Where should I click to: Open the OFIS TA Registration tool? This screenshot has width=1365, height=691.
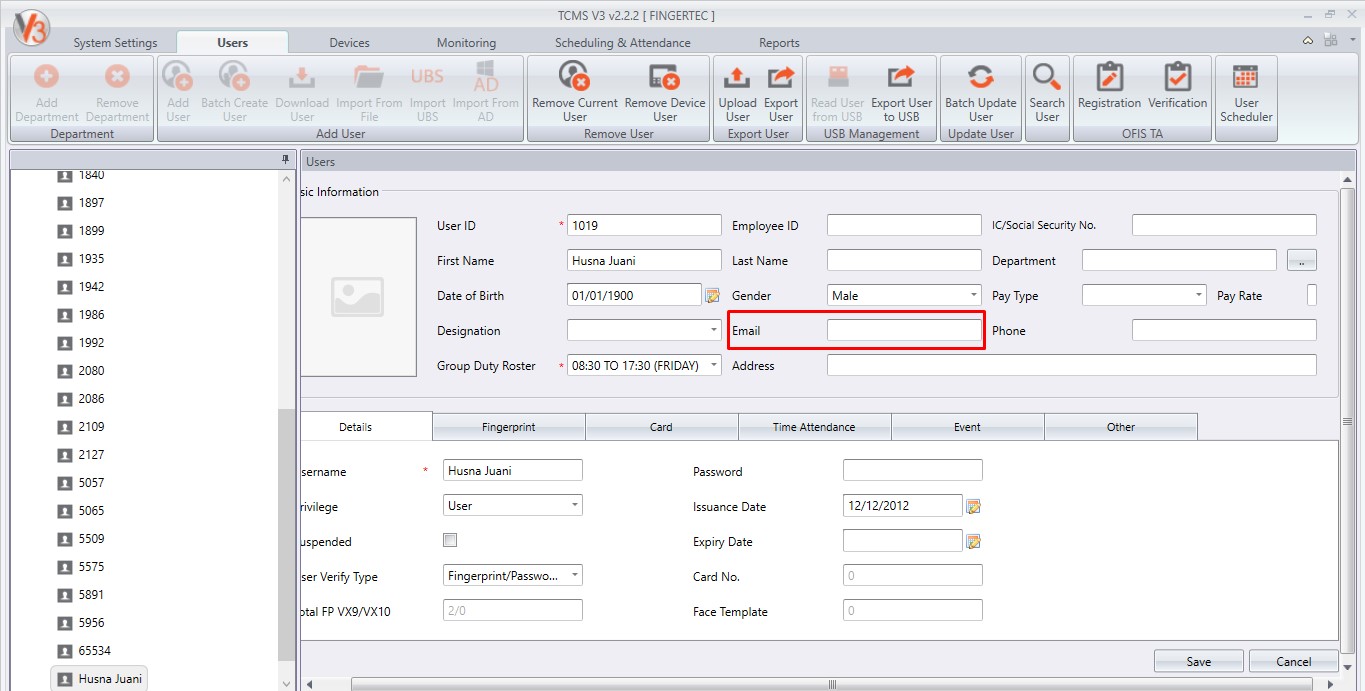tap(1109, 86)
